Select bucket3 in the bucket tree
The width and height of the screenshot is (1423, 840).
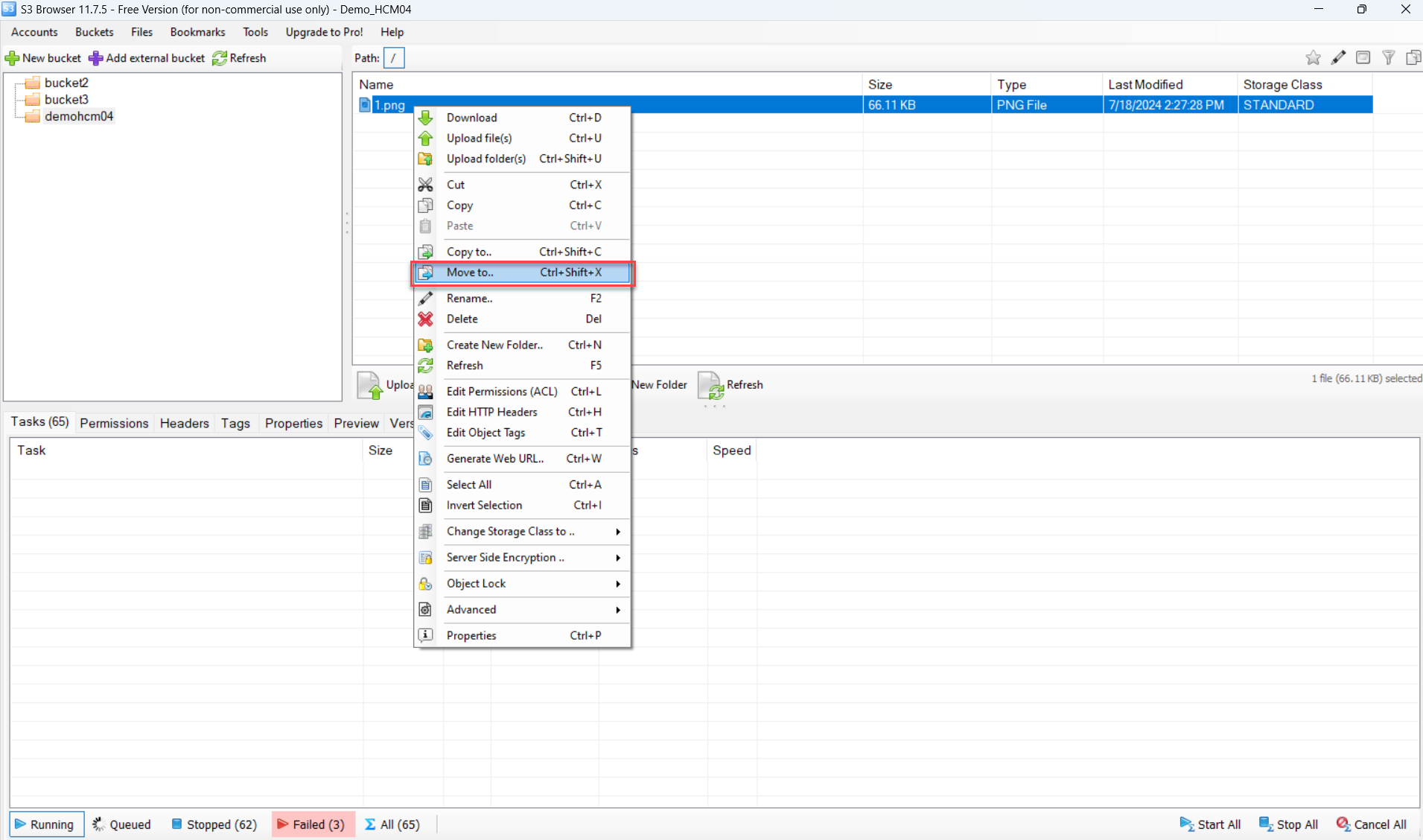(x=66, y=99)
